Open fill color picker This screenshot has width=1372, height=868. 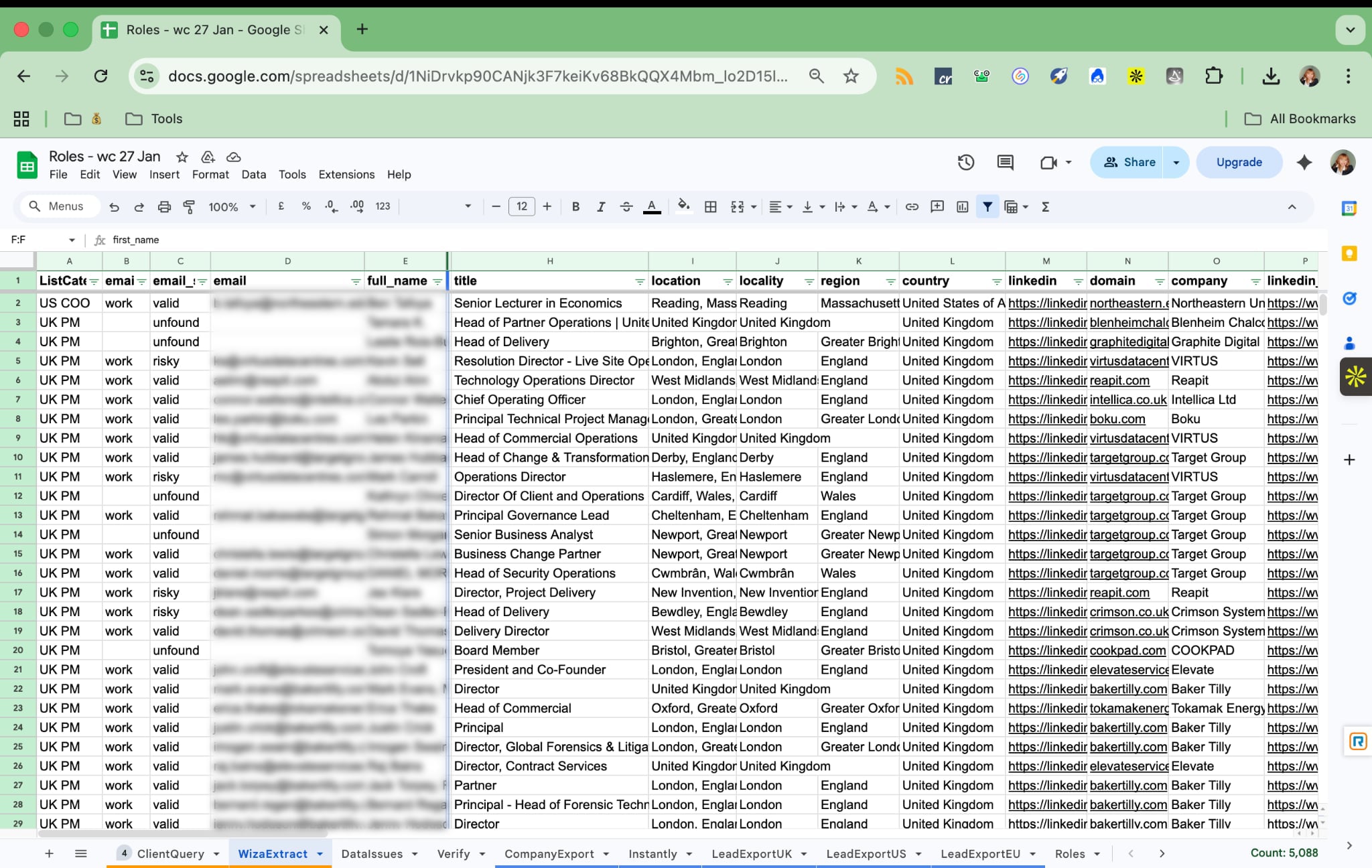(x=683, y=206)
